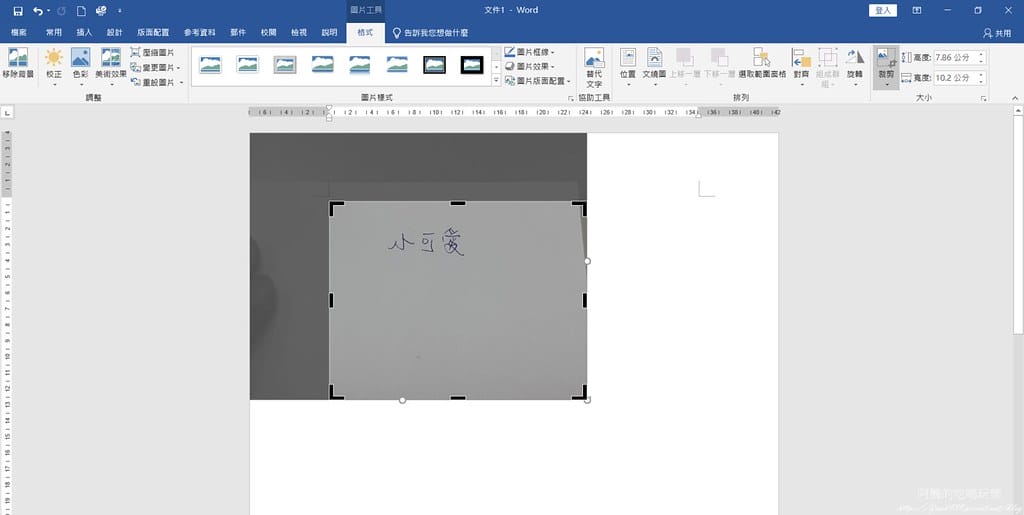Open the 圖片框線 (Picture Border) dropdown

[530, 52]
